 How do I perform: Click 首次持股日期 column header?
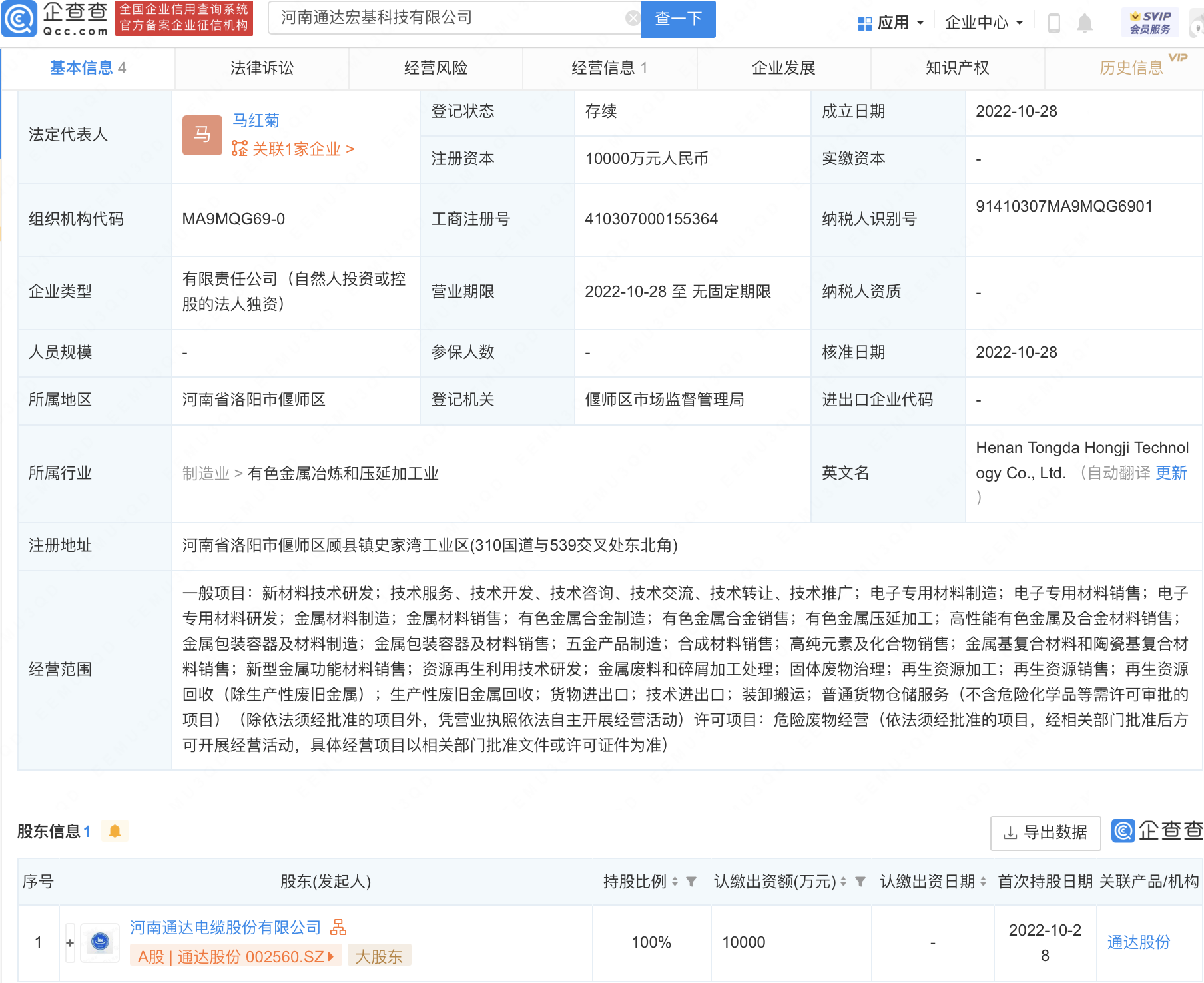pyautogui.click(x=1045, y=882)
